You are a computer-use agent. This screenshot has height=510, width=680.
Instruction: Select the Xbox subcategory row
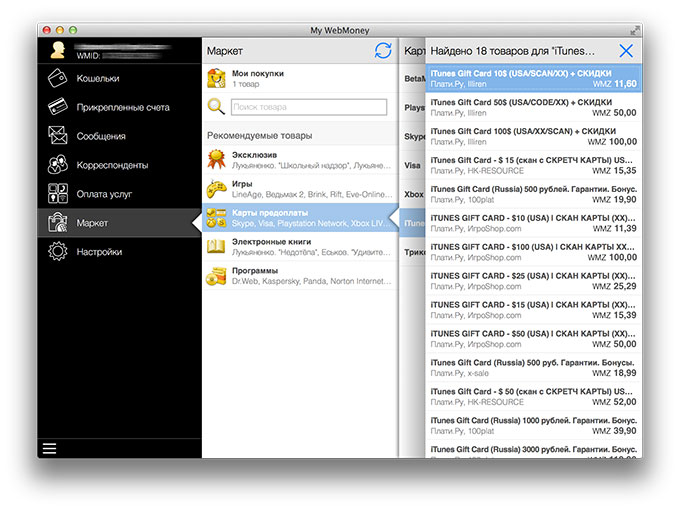tap(412, 194)
